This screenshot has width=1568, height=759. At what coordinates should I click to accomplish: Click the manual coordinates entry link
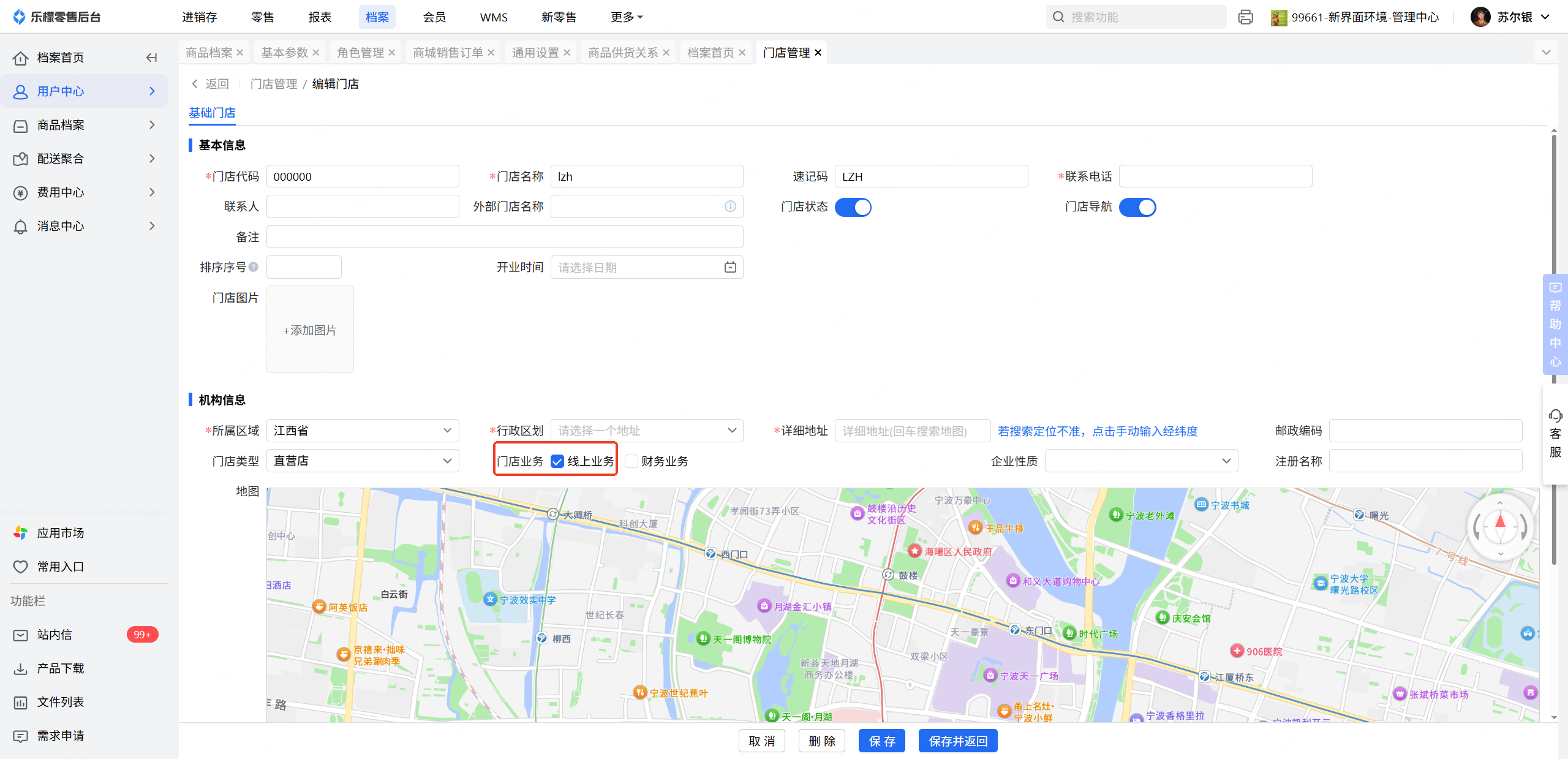point(1097,431)
